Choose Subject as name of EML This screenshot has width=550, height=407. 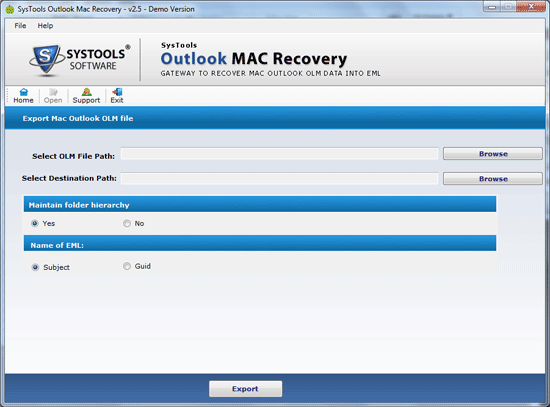coord(35,267)
